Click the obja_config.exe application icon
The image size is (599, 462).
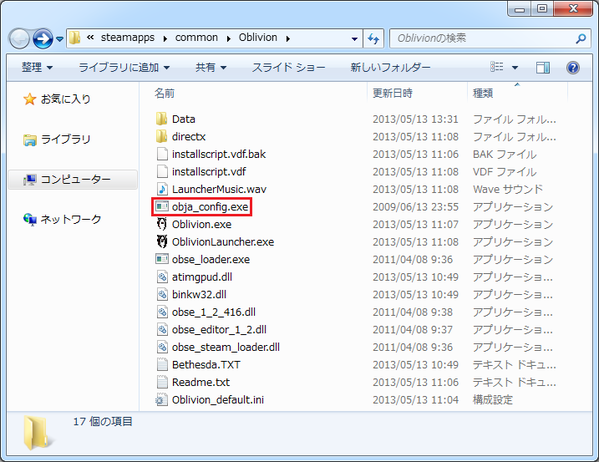tap(162, 207)
